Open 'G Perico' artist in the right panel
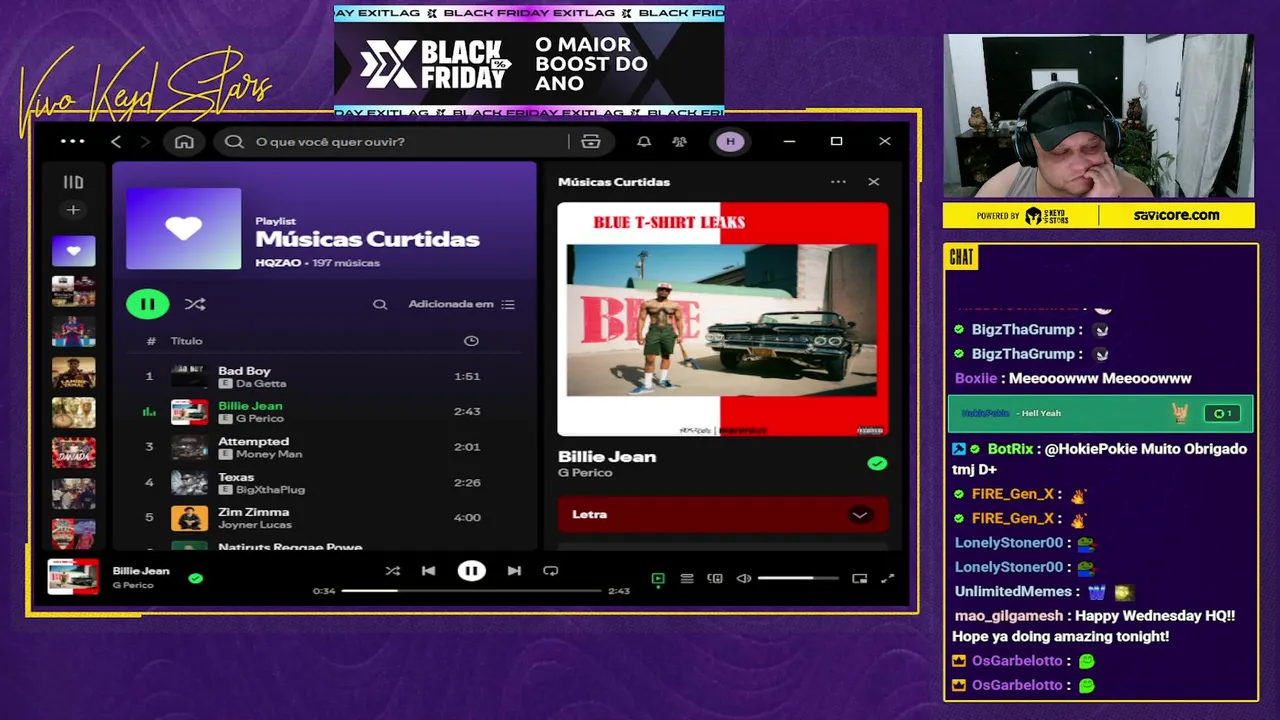This screenshot has height=720, width=1280. pos(585,473)
